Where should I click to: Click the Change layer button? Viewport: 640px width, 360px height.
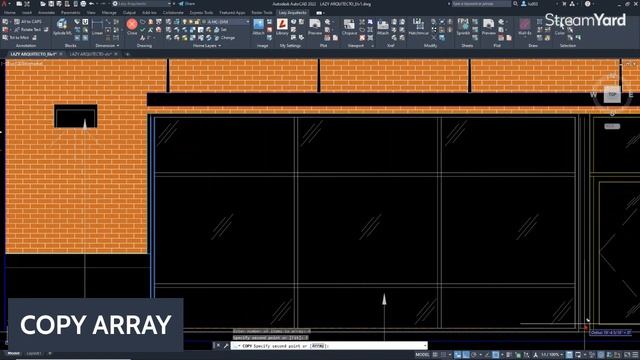pos(224,38)
